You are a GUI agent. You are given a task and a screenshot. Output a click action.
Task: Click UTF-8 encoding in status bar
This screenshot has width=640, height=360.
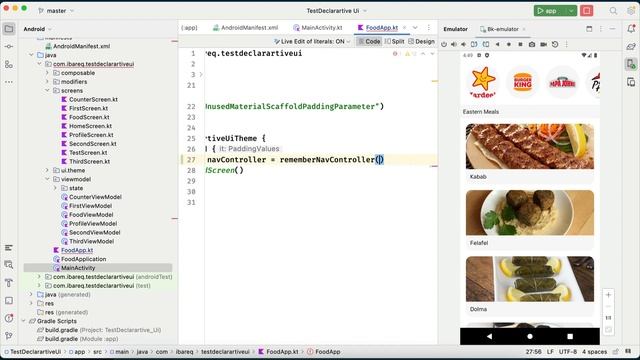[568, 351]
